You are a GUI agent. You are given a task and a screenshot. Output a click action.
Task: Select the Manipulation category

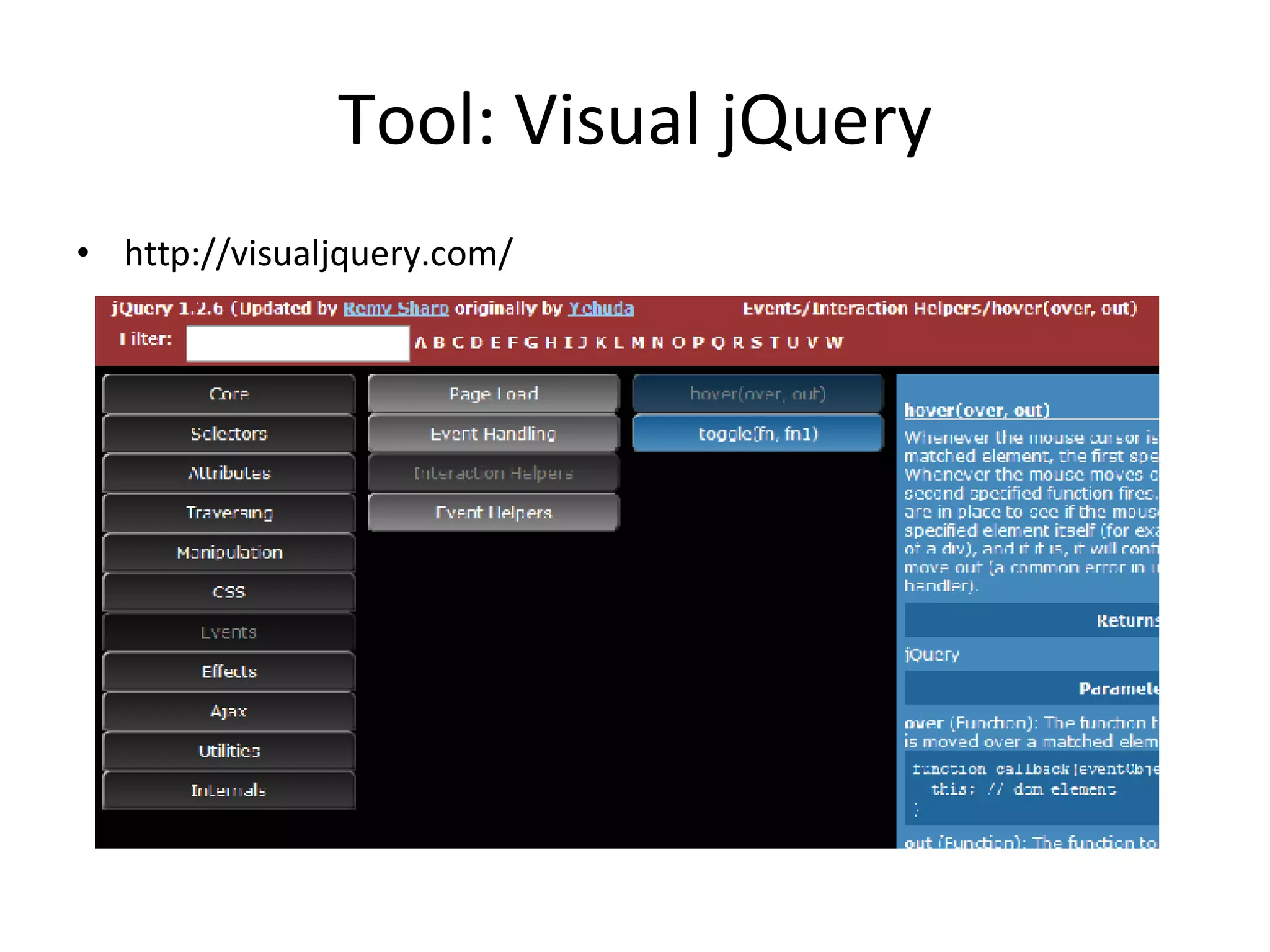(x=229, y=553)
